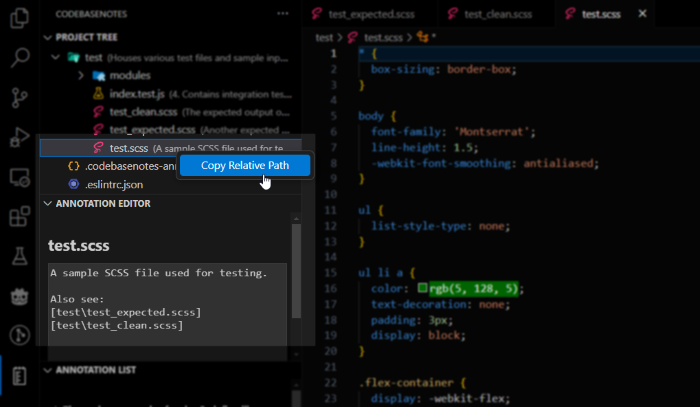Open the Run and Debug view icon
Viewport: 700px width, 407px height.
[20, 137]
